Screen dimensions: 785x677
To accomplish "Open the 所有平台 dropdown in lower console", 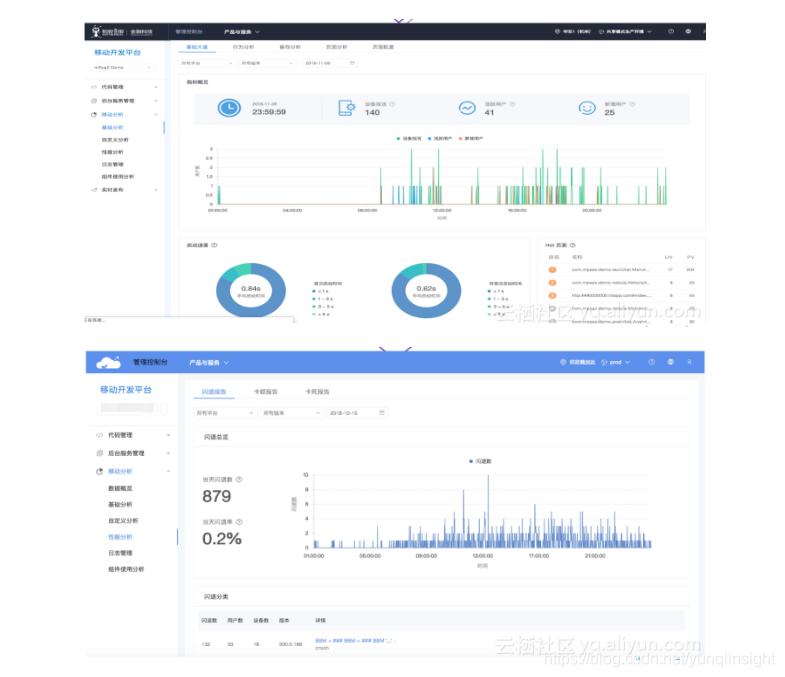I will coord(225,413).
